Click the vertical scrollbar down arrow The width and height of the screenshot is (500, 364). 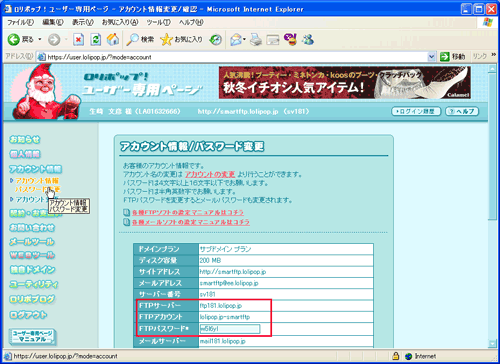(x=492, y=343)
